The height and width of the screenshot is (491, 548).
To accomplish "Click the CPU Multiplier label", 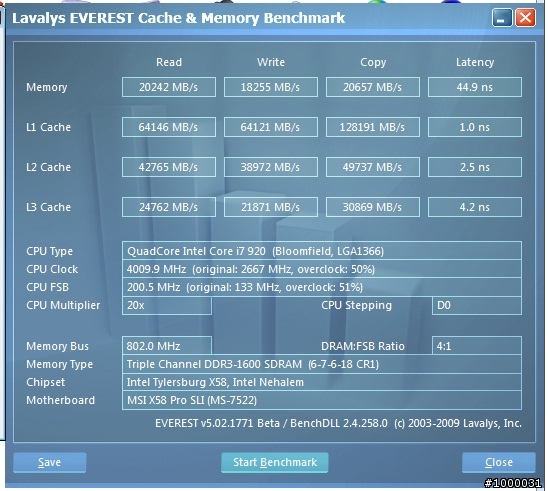I will pos(63,305).
